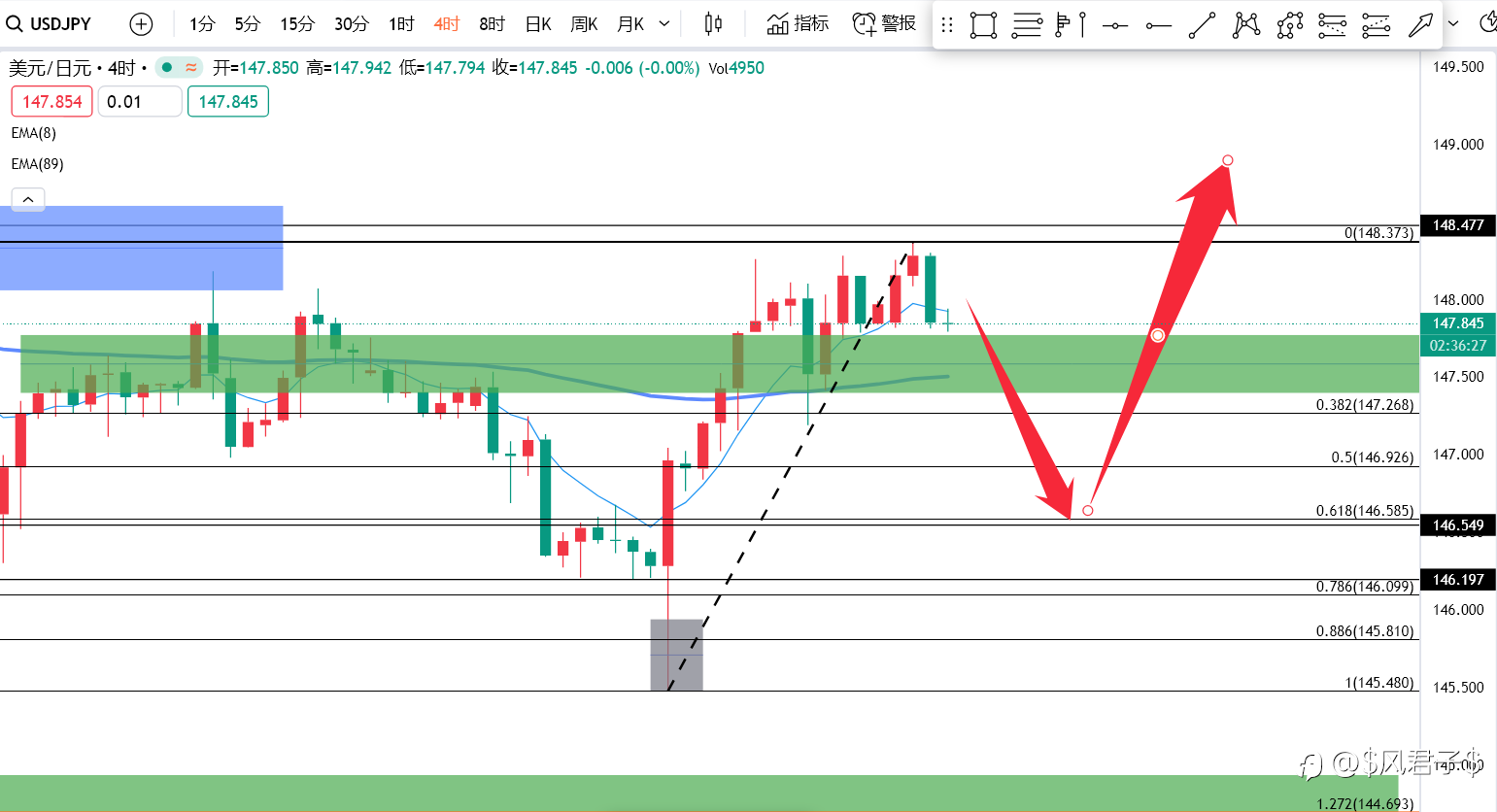
Task: Select the EMA(89) indicator label
Action: (38, 164)
